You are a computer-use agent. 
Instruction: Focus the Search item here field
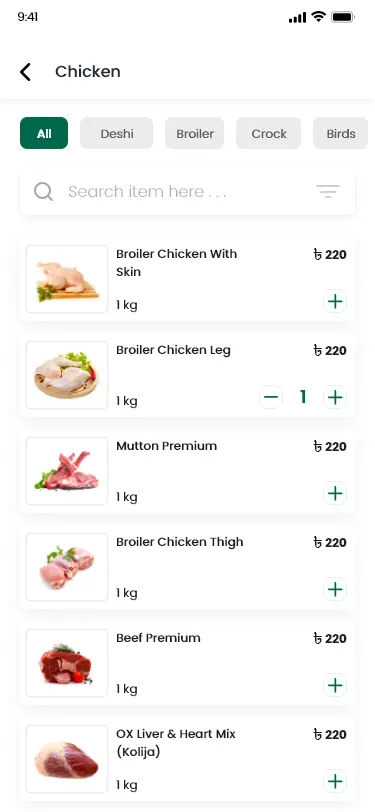coord(188,192)
